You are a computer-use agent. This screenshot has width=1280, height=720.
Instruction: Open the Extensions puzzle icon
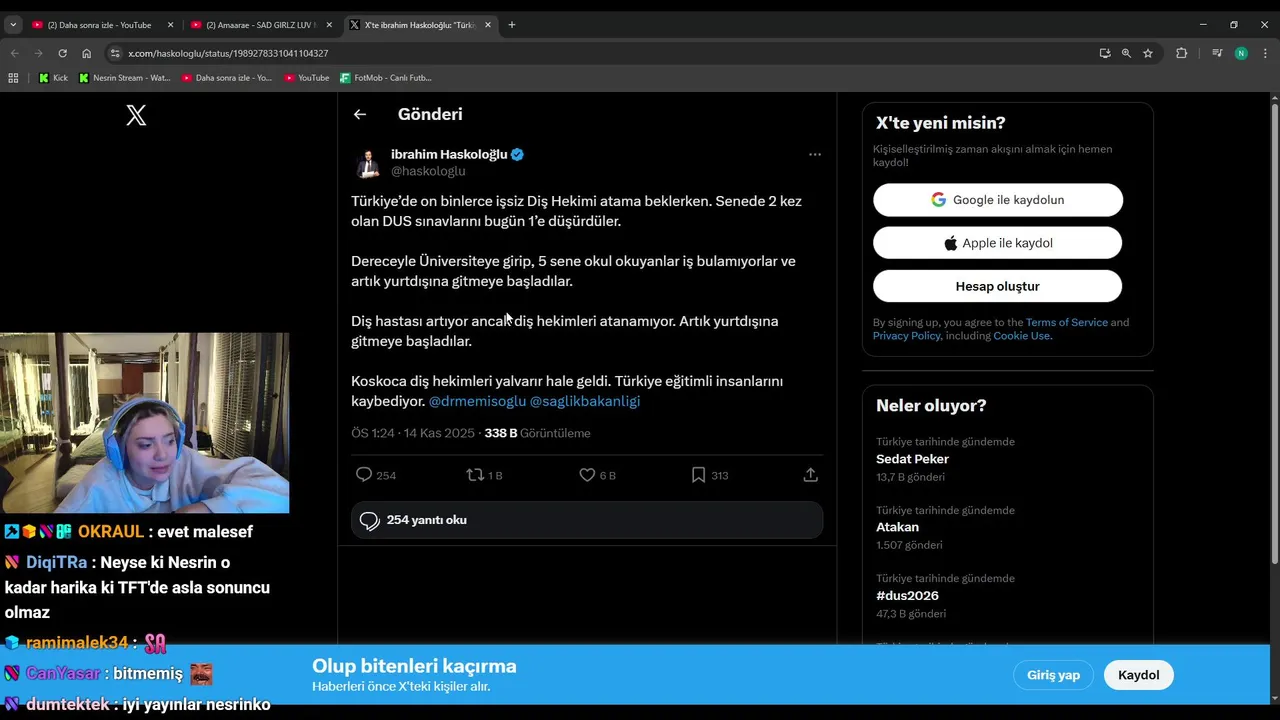point(1181,53)
